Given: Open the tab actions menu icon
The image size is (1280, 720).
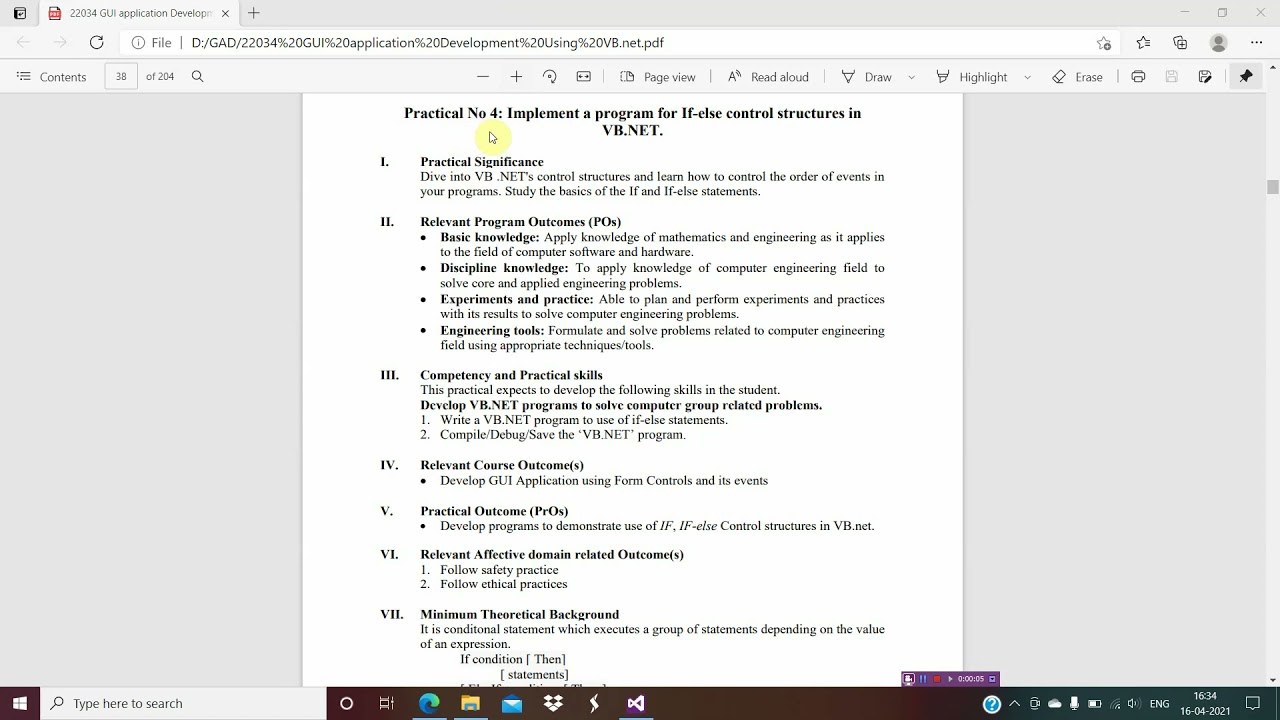Looking at the screenshot, I should point(19,13).
